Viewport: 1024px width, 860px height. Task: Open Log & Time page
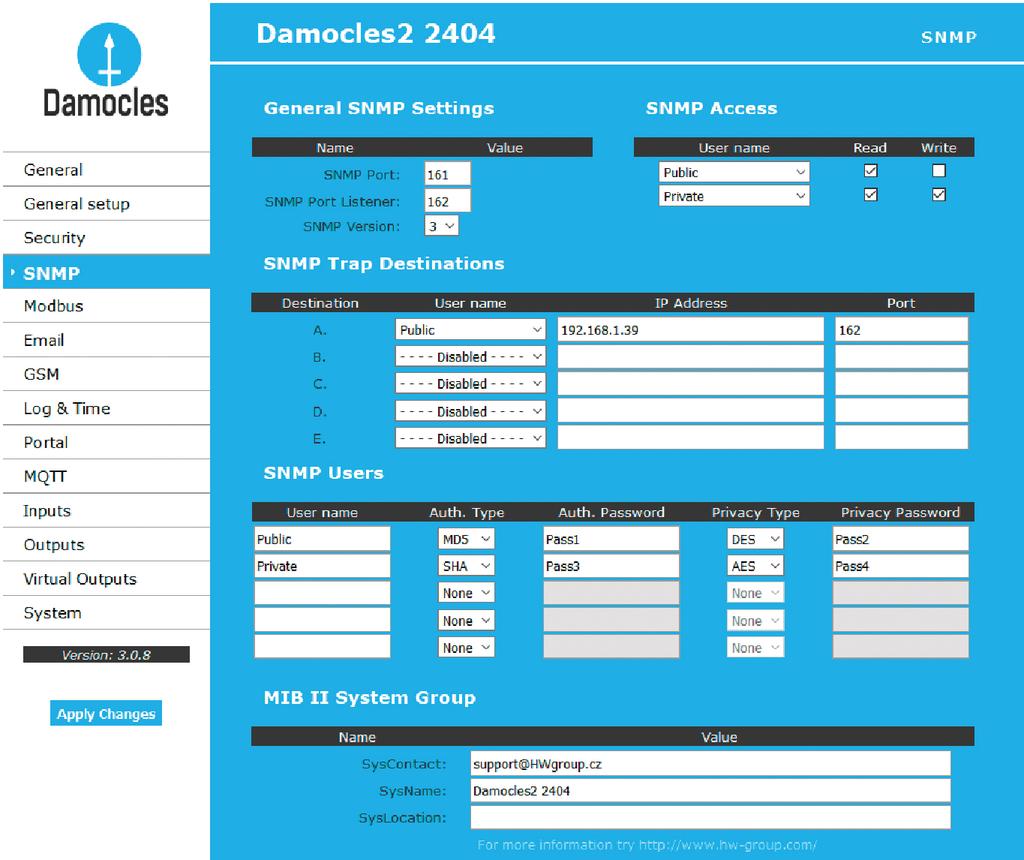106,408
